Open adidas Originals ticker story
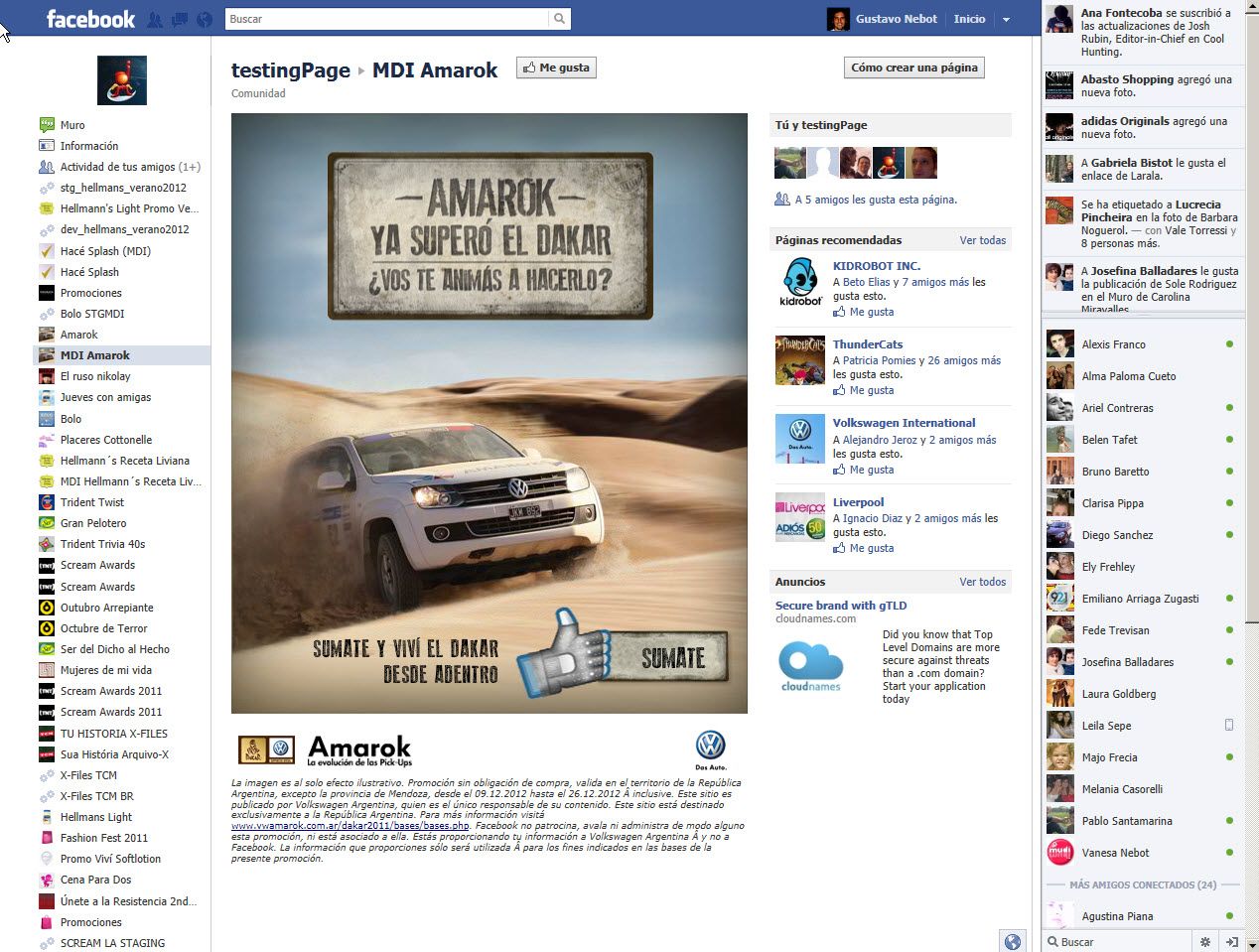Image resolution: width=1259 pixels, height=952 pixels. point(1142,127)
